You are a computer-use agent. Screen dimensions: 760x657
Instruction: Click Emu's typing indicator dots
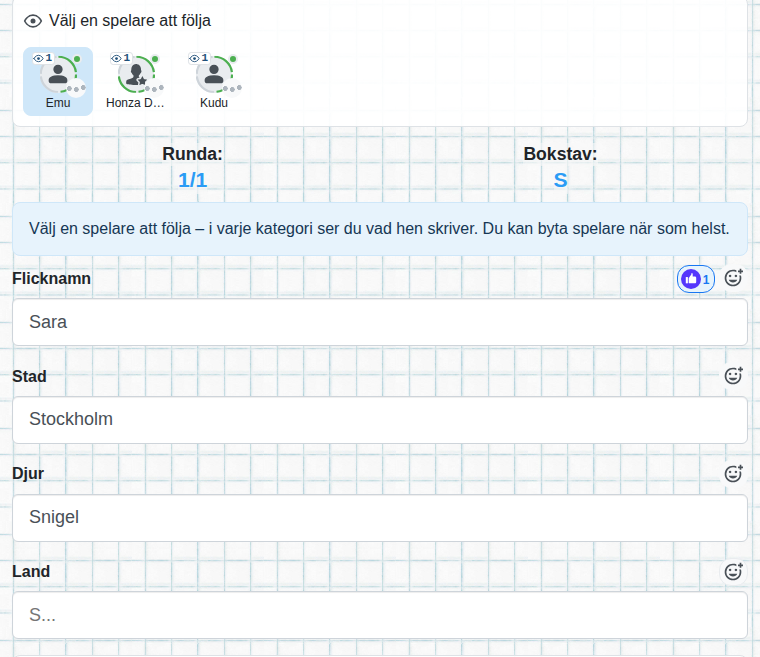point(76,89)
